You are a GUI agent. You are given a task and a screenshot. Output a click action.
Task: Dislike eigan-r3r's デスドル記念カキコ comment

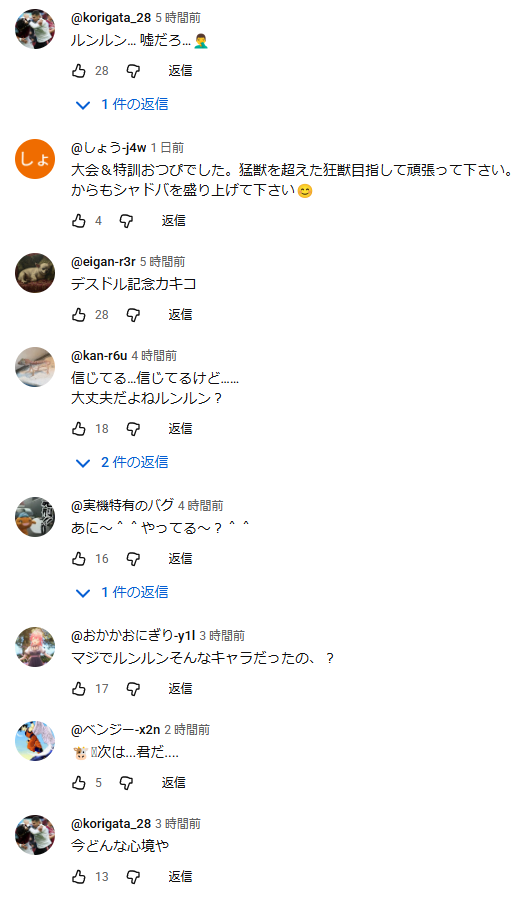coord(133,315)
